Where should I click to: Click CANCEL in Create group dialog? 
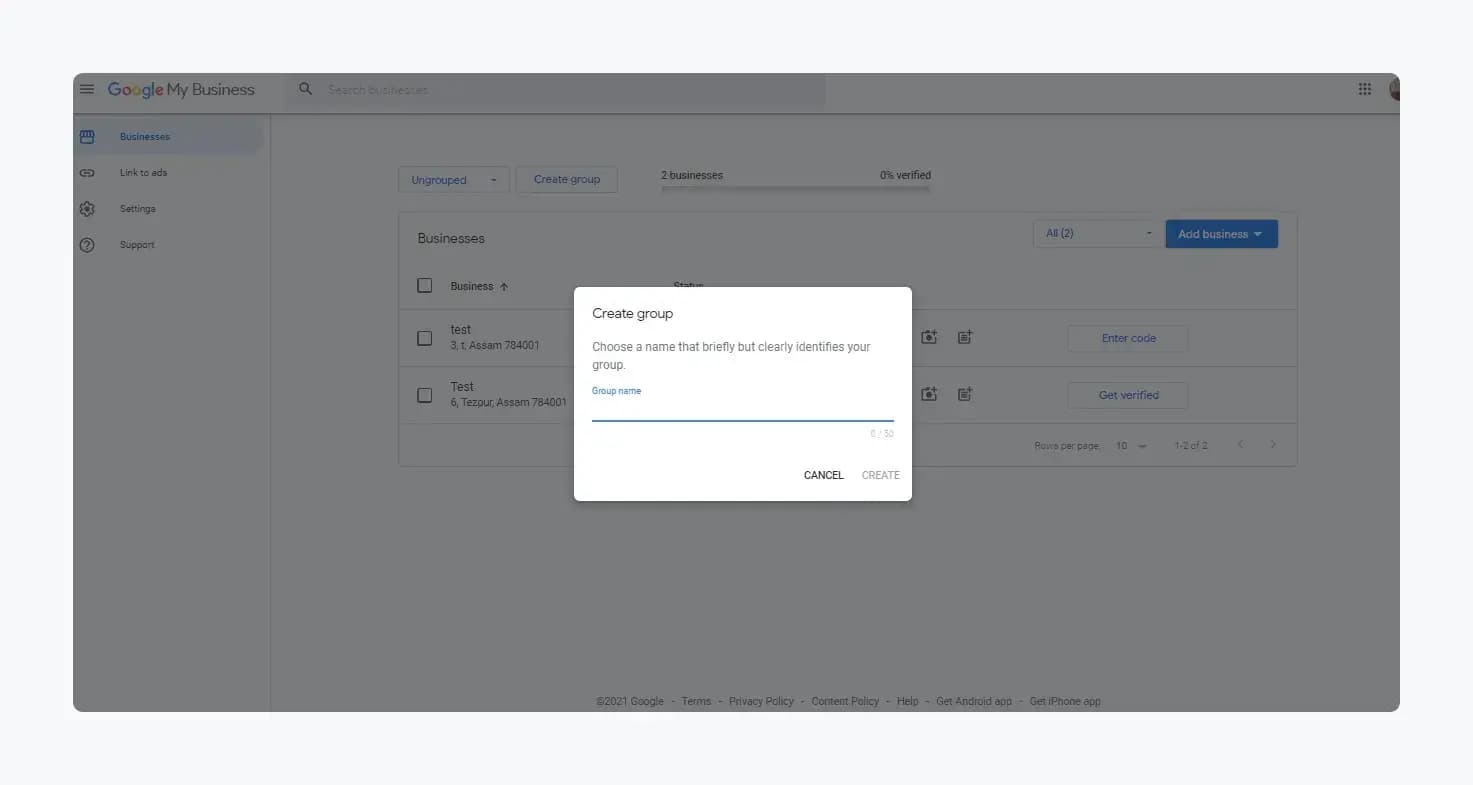823,475
